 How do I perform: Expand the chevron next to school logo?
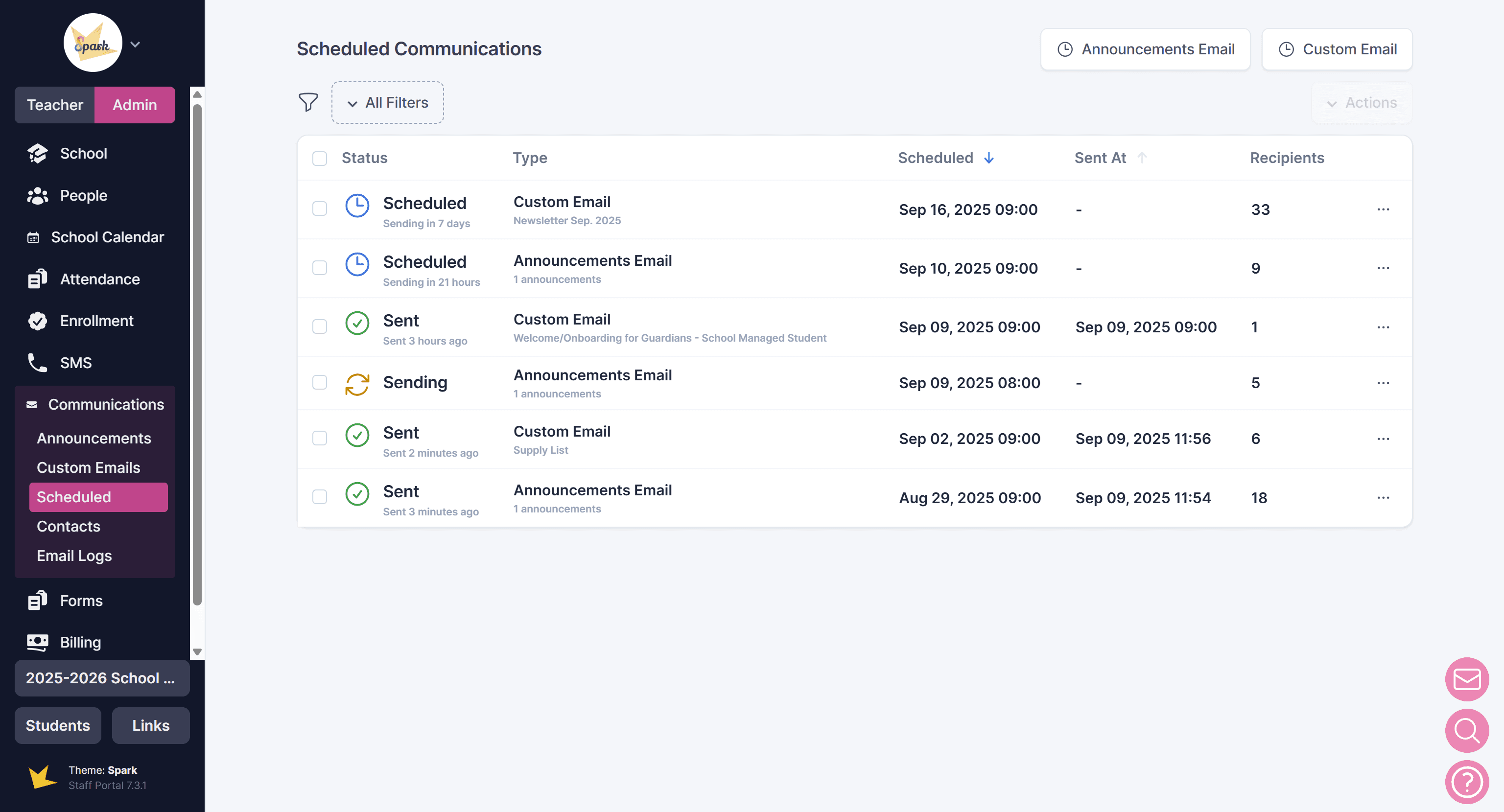pos(136,45)
